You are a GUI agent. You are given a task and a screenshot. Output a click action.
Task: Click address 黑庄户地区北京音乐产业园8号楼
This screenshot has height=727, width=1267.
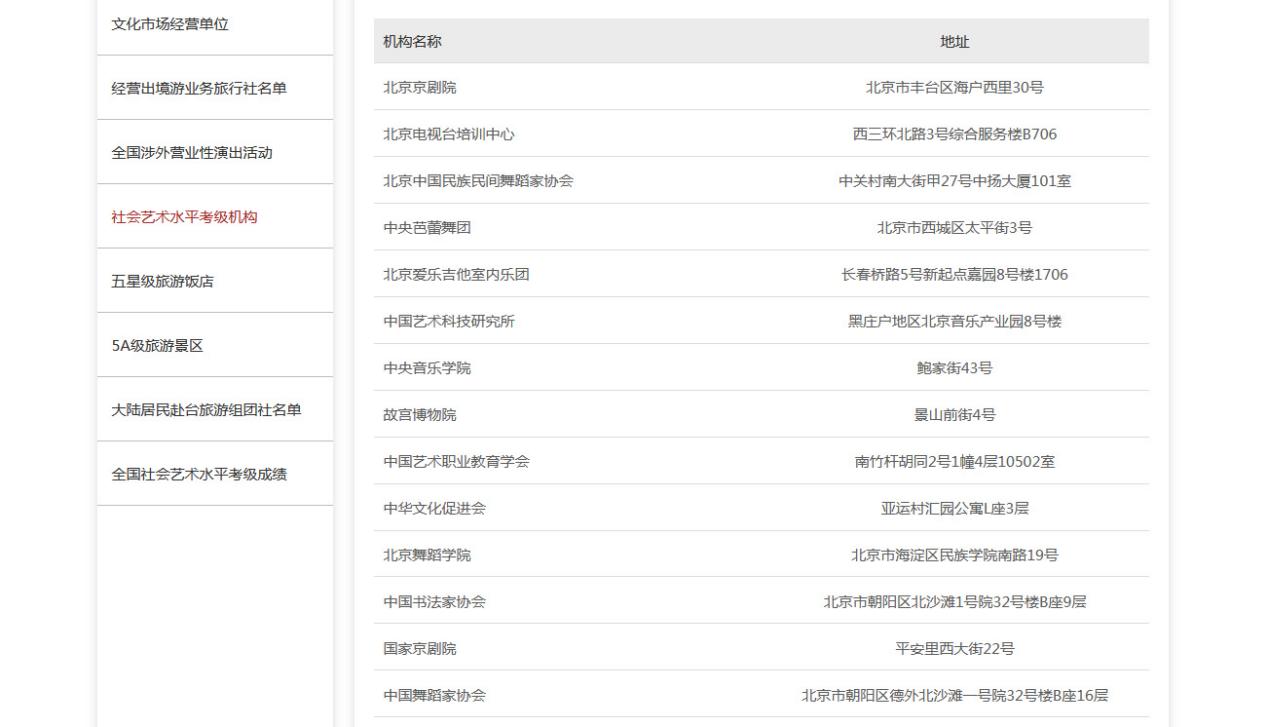[x=954, y=321]
